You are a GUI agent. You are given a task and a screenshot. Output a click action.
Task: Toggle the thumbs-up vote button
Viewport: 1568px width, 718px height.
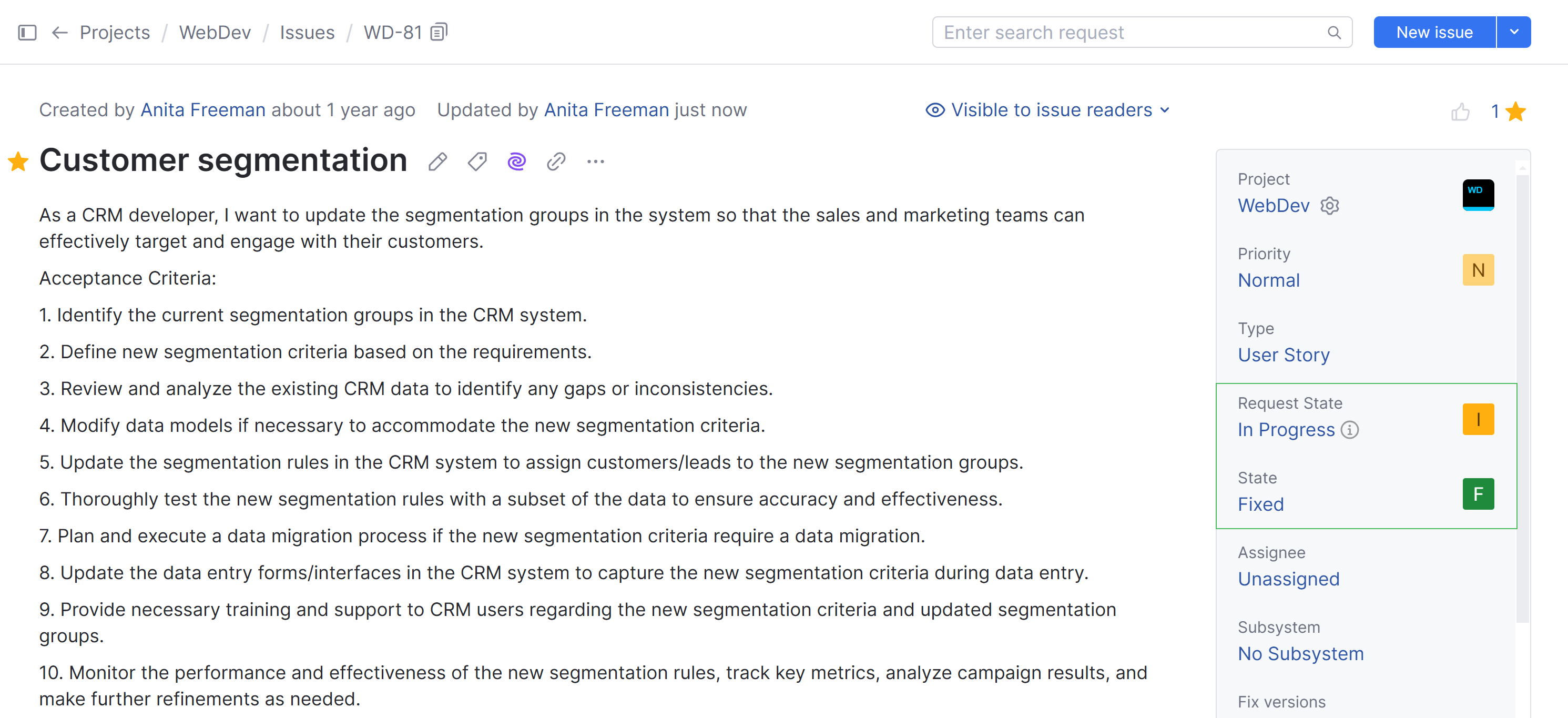1460,112
